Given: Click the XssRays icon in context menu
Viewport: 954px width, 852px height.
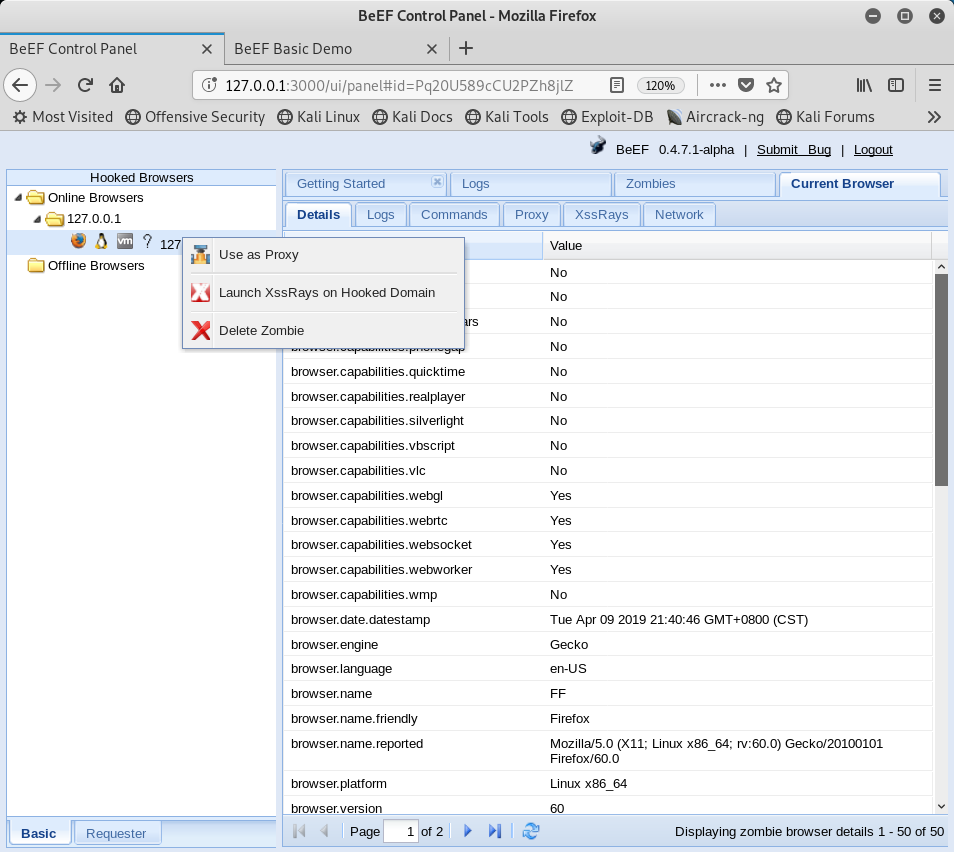Looking at the screenshot, I should (200, 293).
